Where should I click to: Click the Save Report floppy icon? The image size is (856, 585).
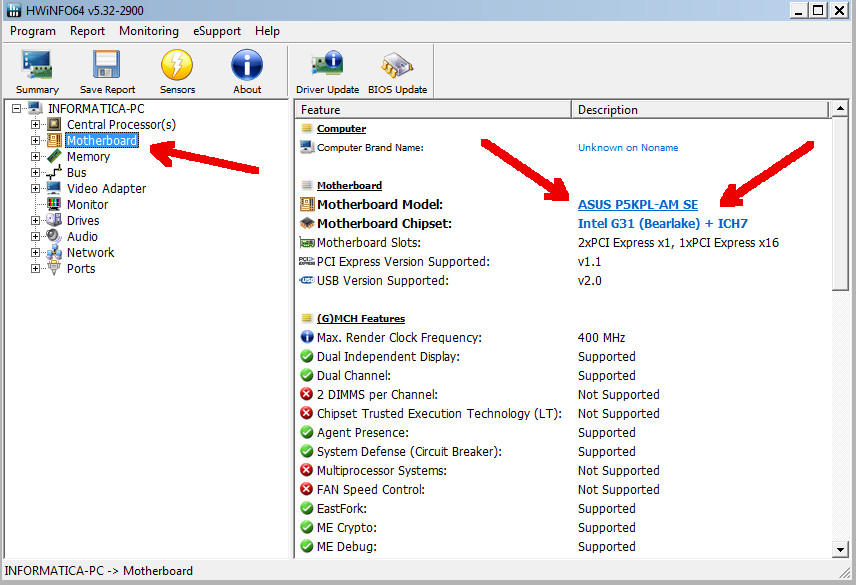106,64
